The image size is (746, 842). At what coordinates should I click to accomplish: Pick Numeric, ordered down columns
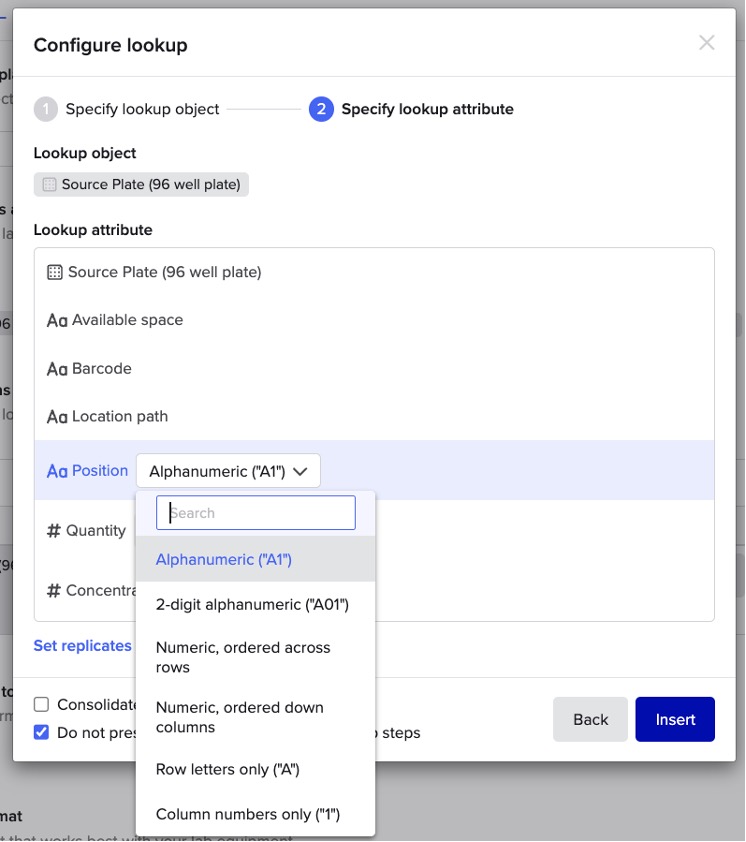coord(240,717)
